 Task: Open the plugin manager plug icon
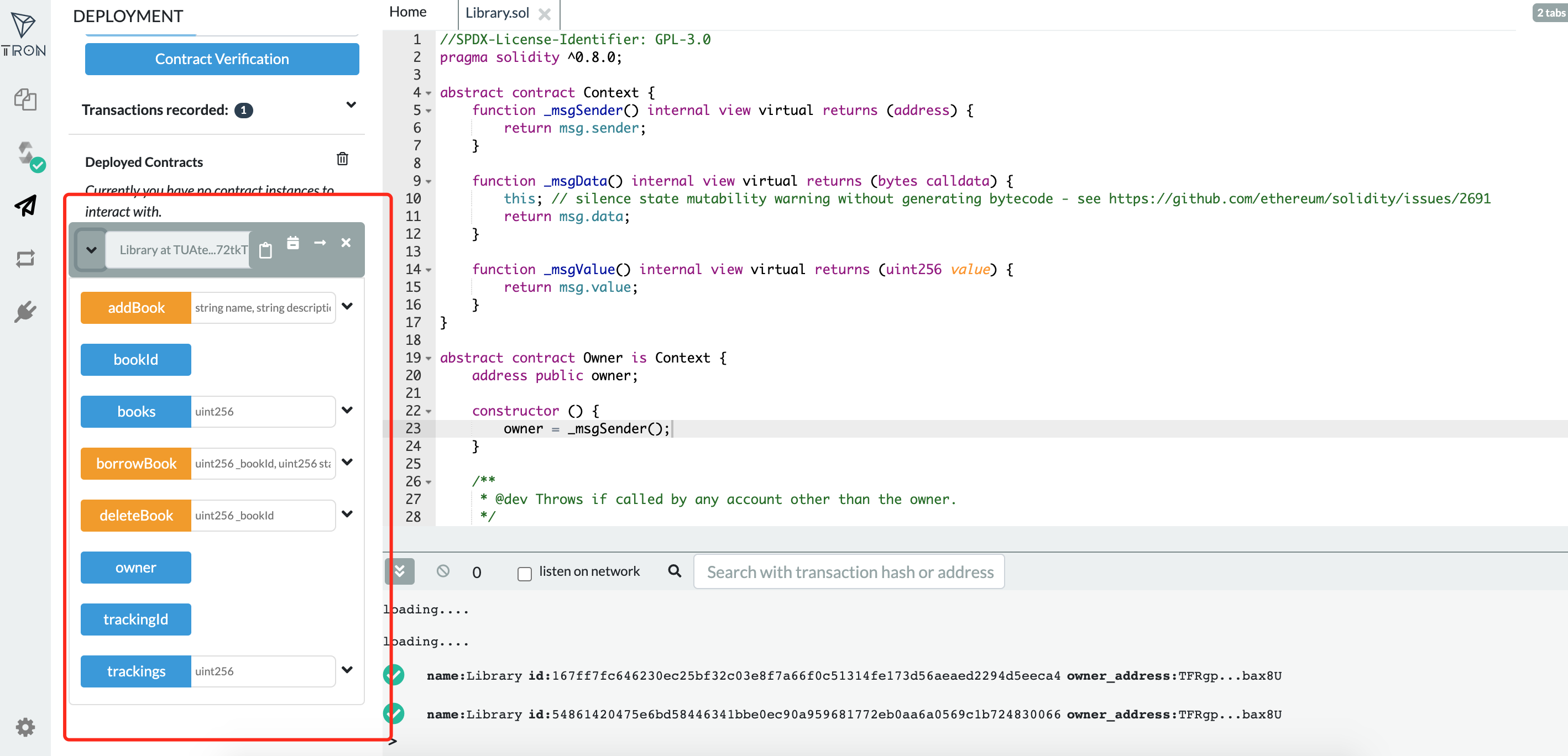click(x=25, y=311)
